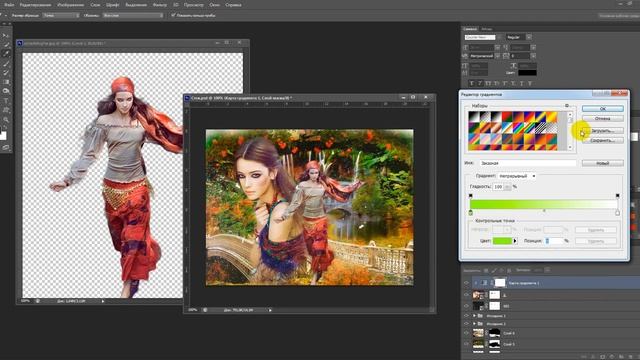Click the Сохранить button in Gradient Editor
This screenshot has width=640, height=360.
[602, 140]
